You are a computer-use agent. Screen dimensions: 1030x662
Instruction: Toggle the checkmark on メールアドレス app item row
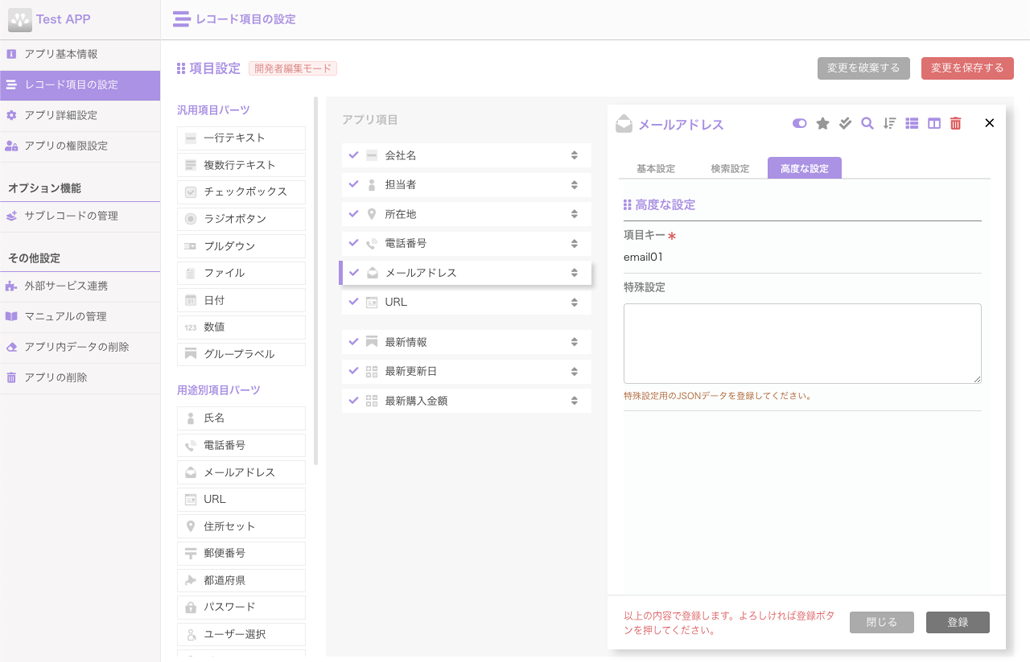click(354, 272)
